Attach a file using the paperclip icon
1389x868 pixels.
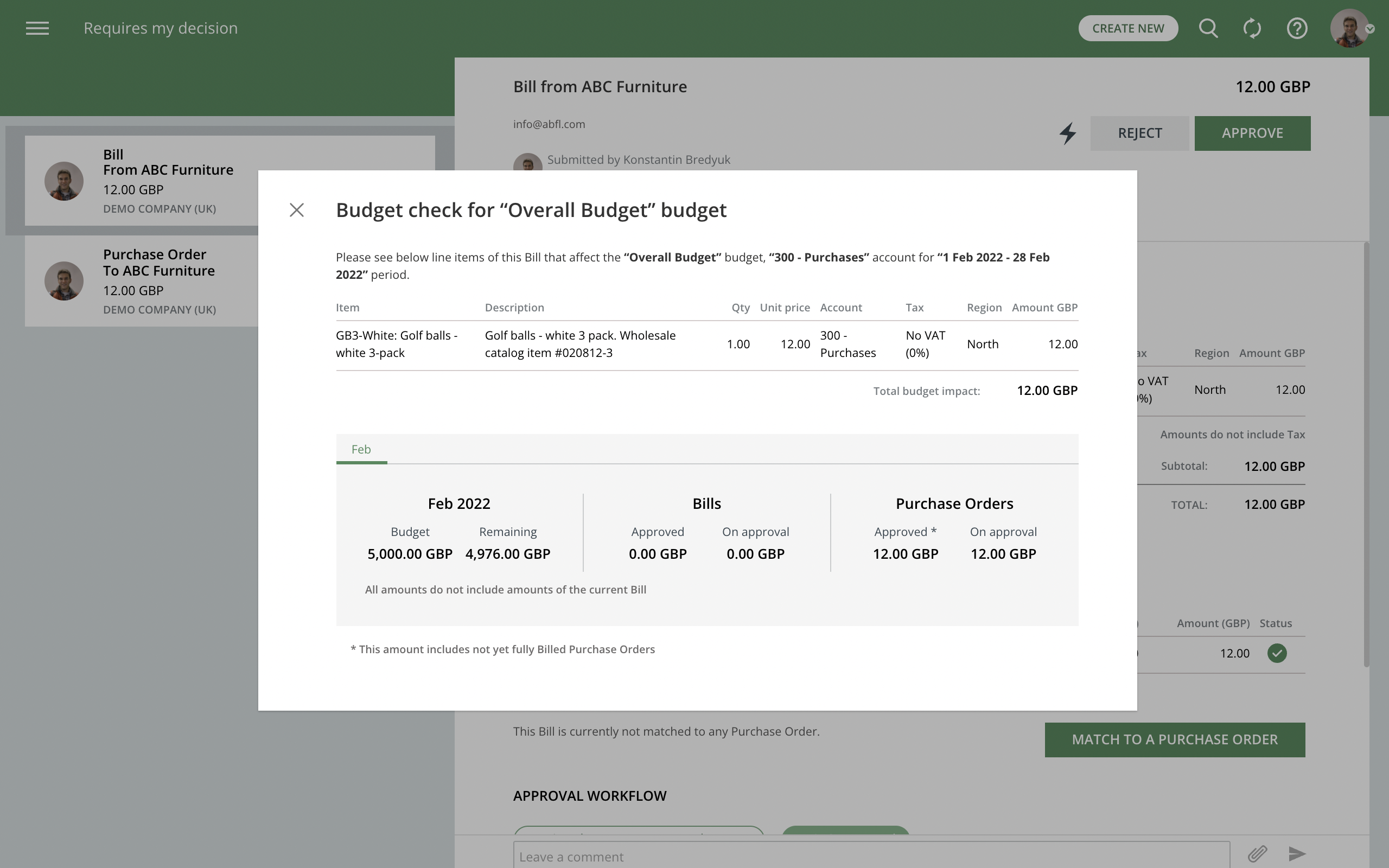[x=1259, y=854]
